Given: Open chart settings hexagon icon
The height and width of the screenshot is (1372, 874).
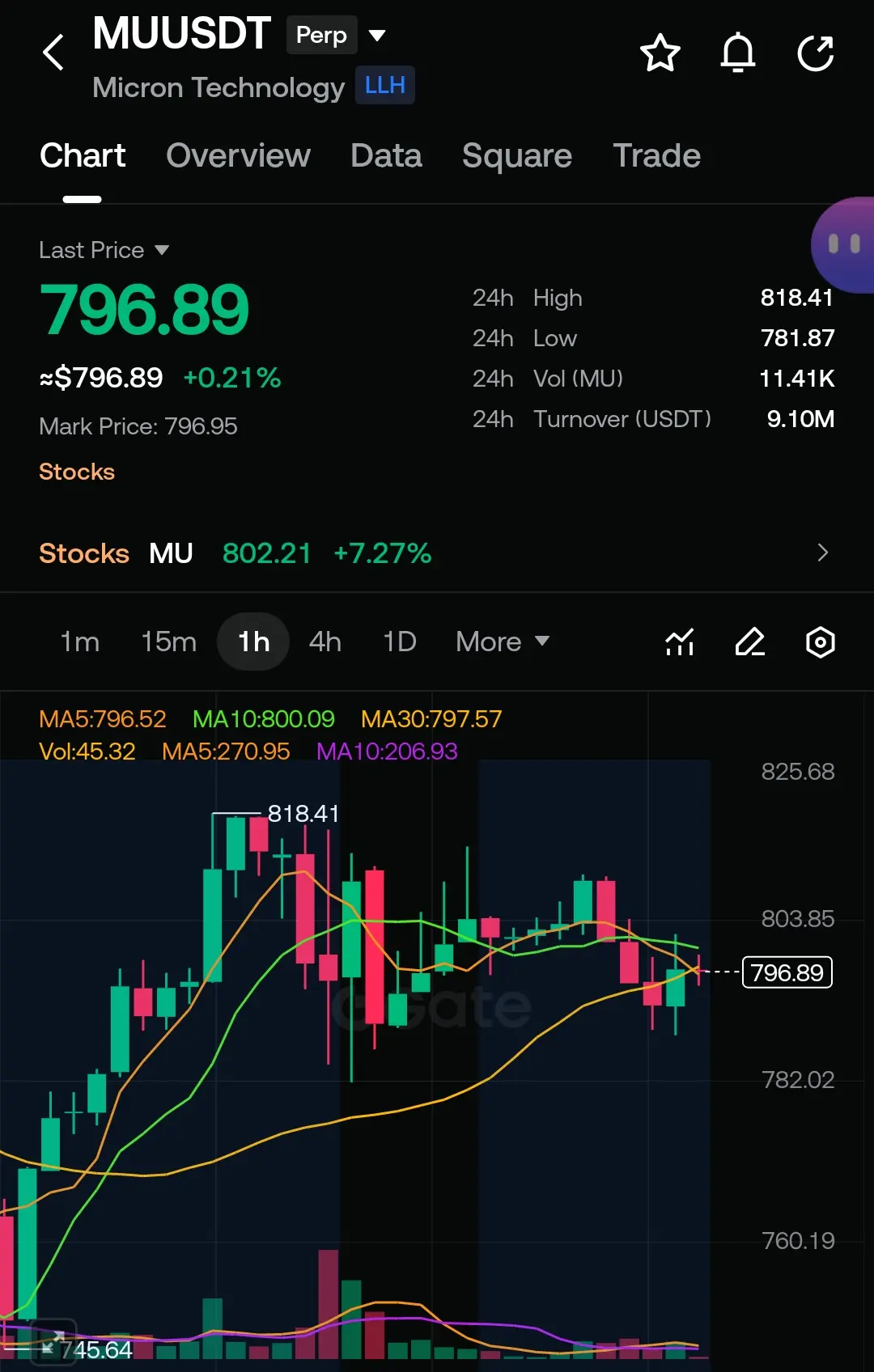Looking at the screenshot, I should coord(821,642).
